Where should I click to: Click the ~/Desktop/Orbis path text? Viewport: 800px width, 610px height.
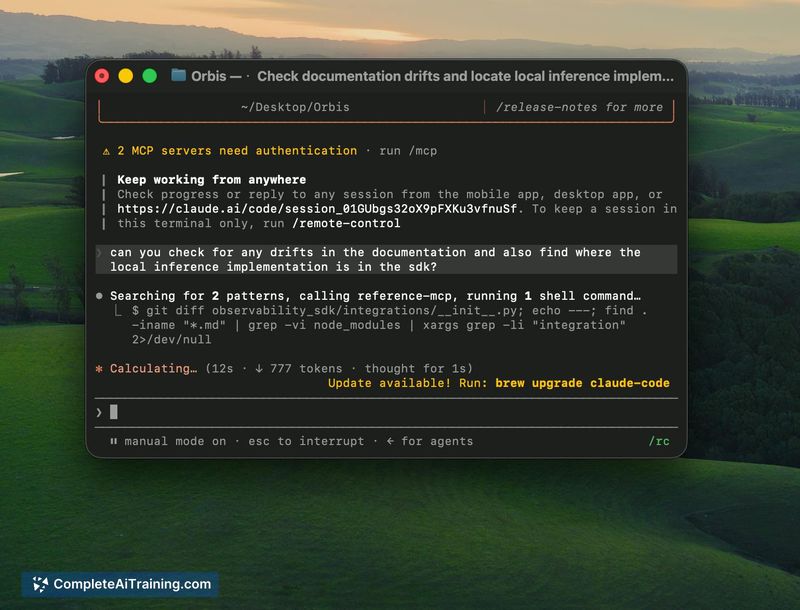(295, 107)
